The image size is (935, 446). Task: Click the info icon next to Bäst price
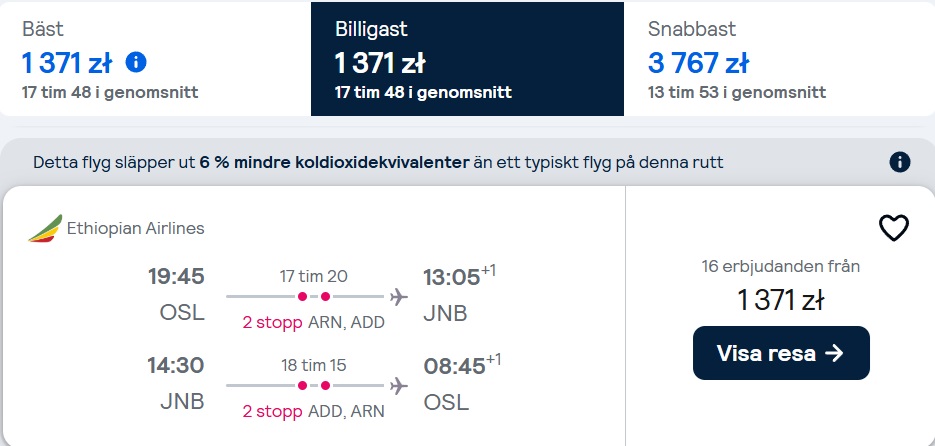[x=136, y=62]
